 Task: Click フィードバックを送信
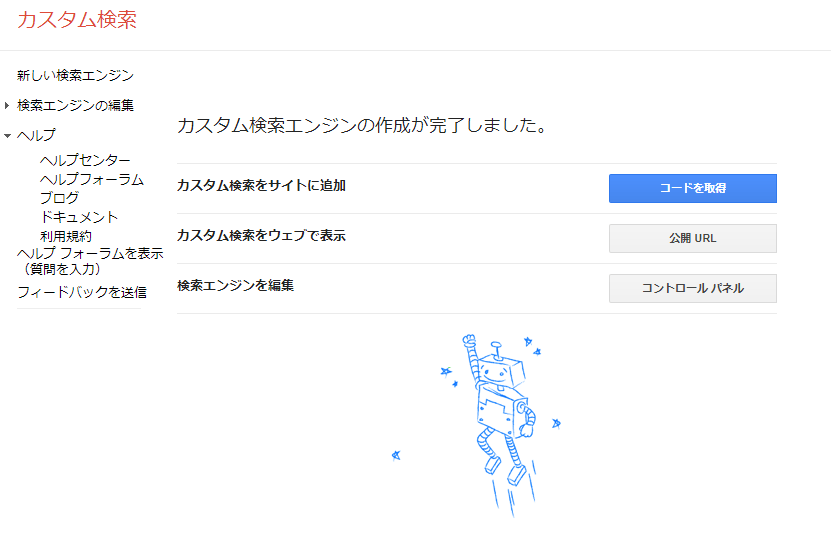coord(82,292)
